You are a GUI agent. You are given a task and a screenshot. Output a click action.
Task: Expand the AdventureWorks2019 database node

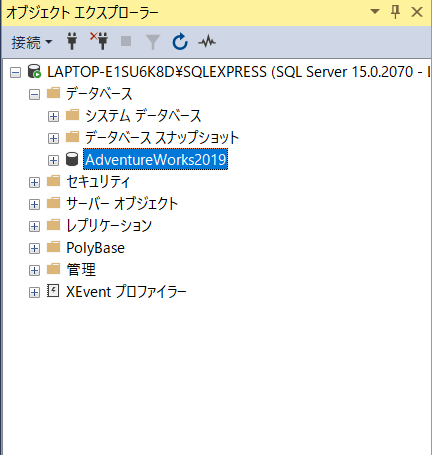[x=53, y=160]
